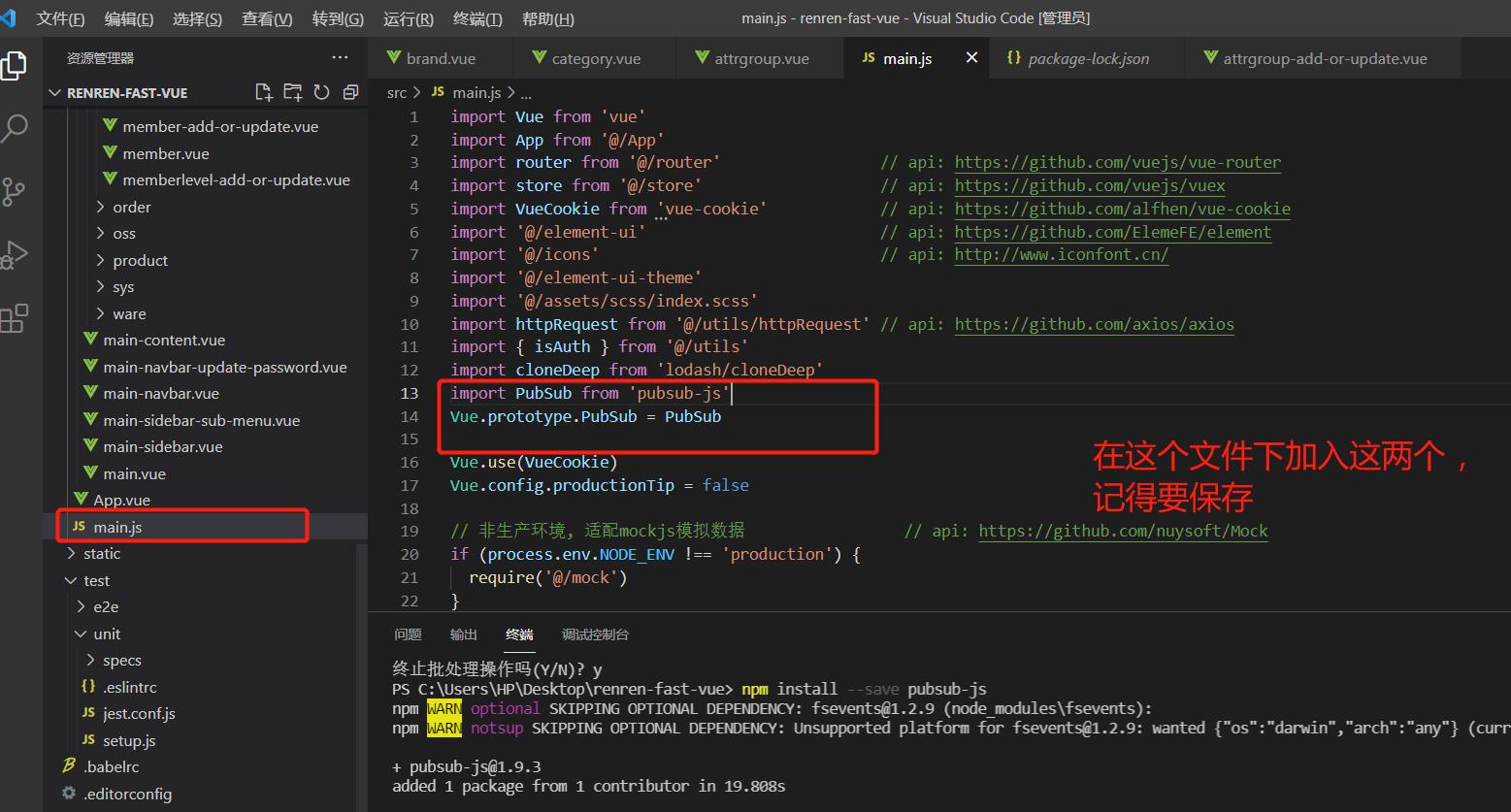
Task: Switch to the brand.vue tab
Action: click(441, 58)
